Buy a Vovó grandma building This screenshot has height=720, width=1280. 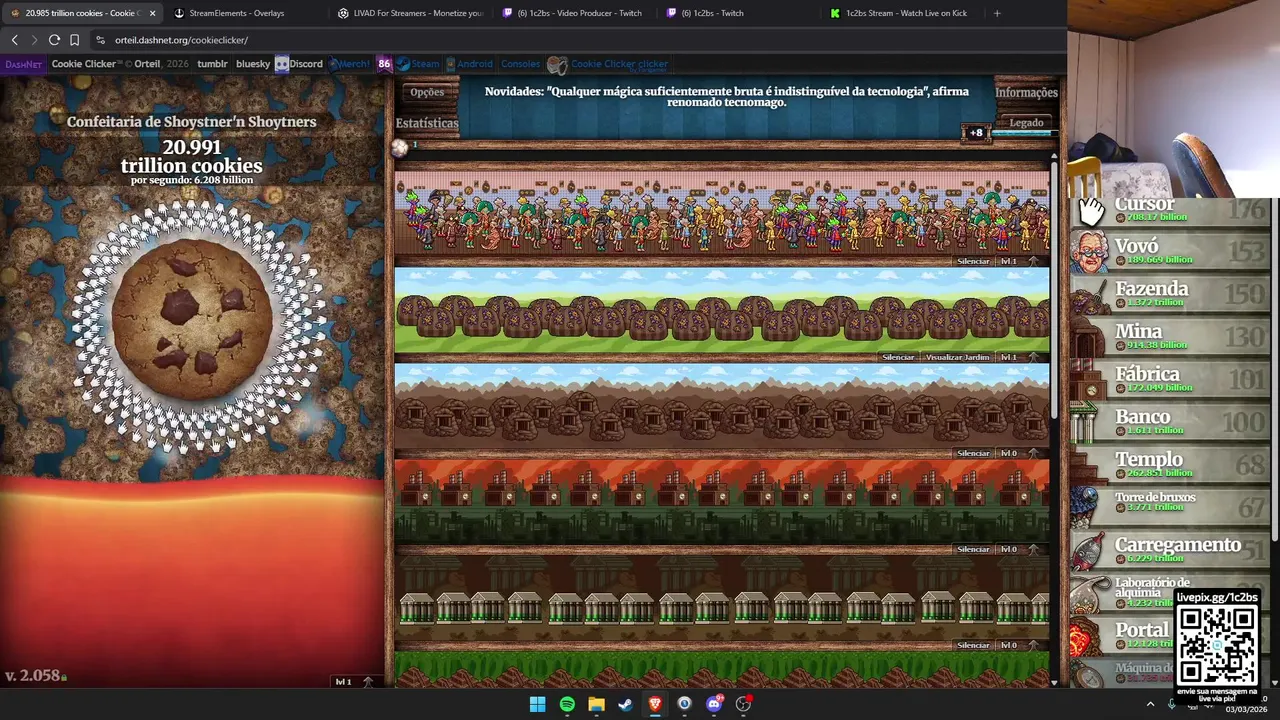[1170, 252]
